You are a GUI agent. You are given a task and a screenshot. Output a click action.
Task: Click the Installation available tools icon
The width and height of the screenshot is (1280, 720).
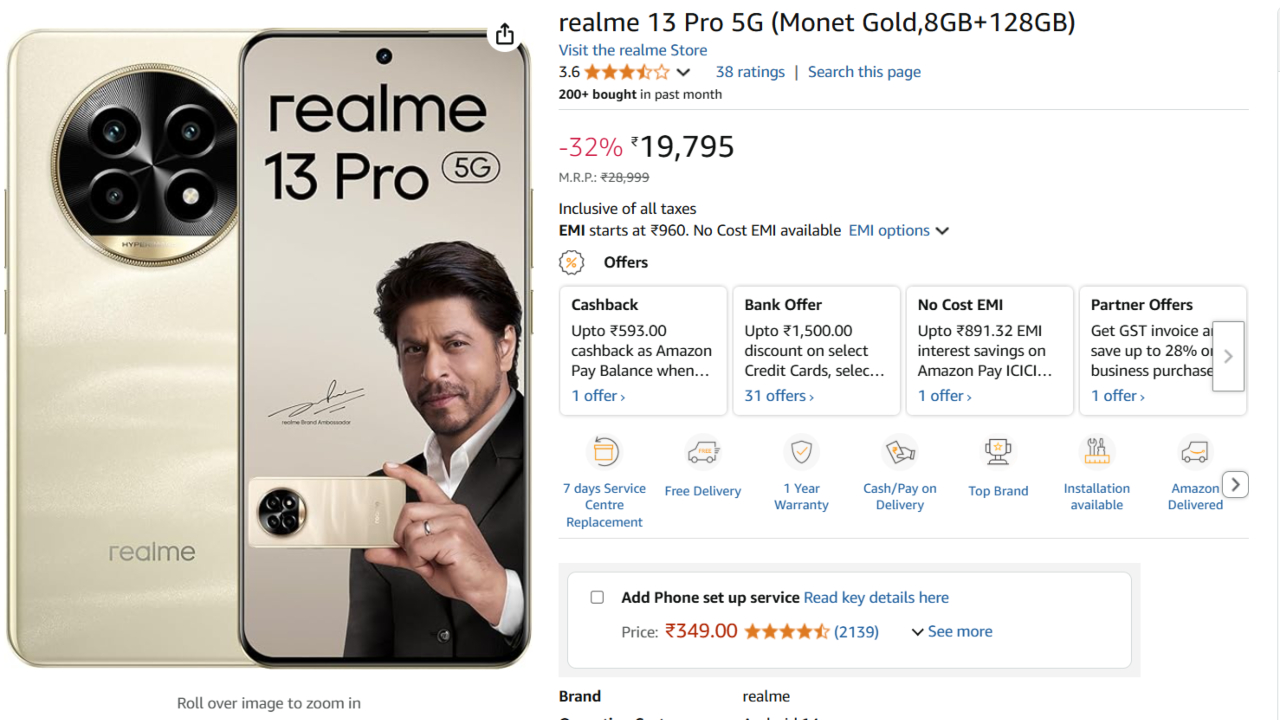pos(1097,452)
